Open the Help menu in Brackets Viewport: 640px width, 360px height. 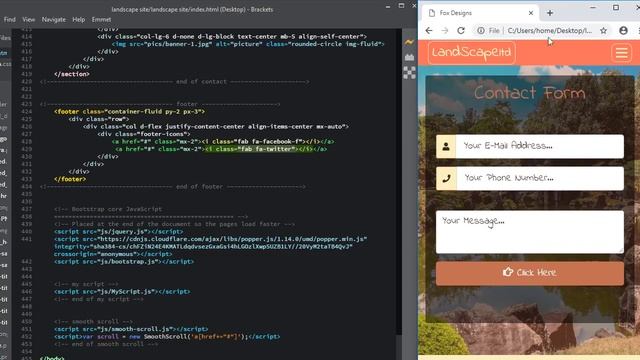click(78, 19)
